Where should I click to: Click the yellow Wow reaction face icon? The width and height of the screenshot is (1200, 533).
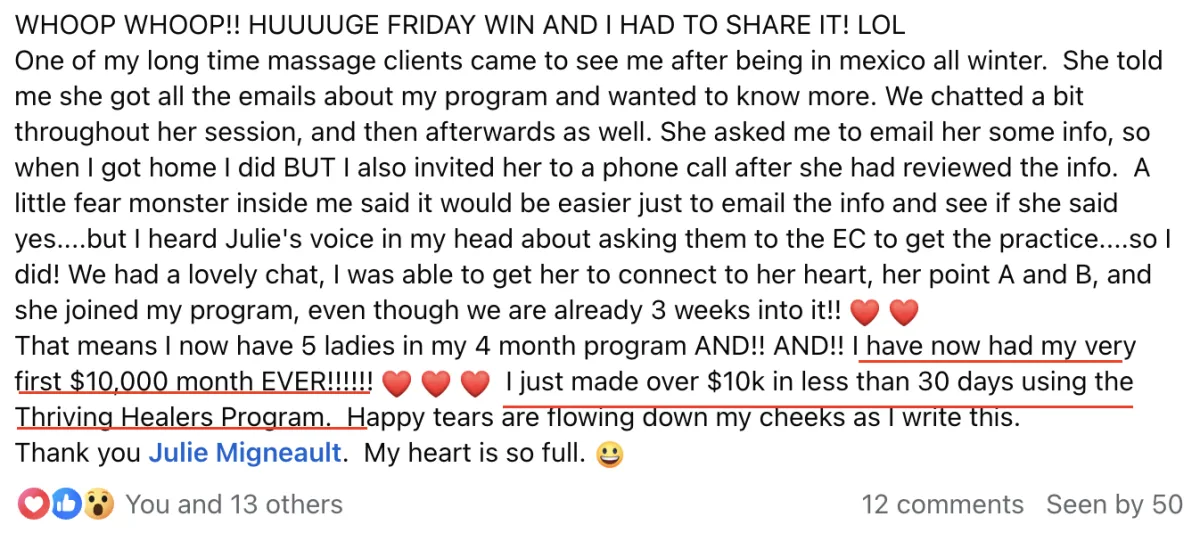97,504
